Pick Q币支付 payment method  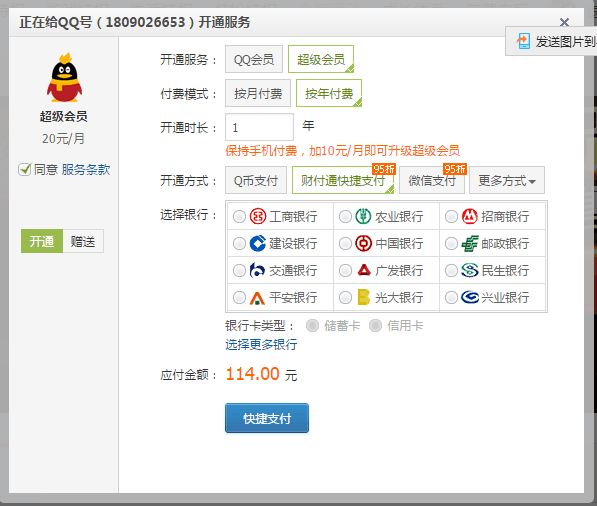[256, 180]
